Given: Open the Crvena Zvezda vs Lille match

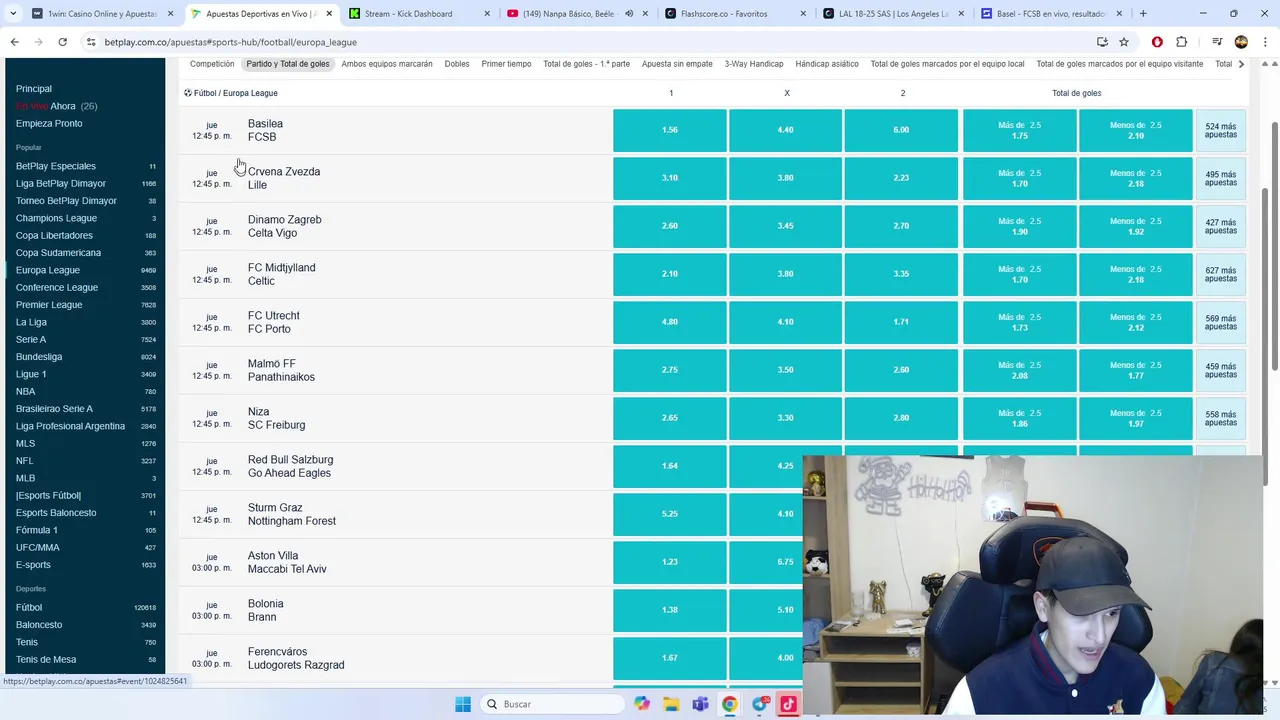Looking at the screenshot, I should 284,178.
